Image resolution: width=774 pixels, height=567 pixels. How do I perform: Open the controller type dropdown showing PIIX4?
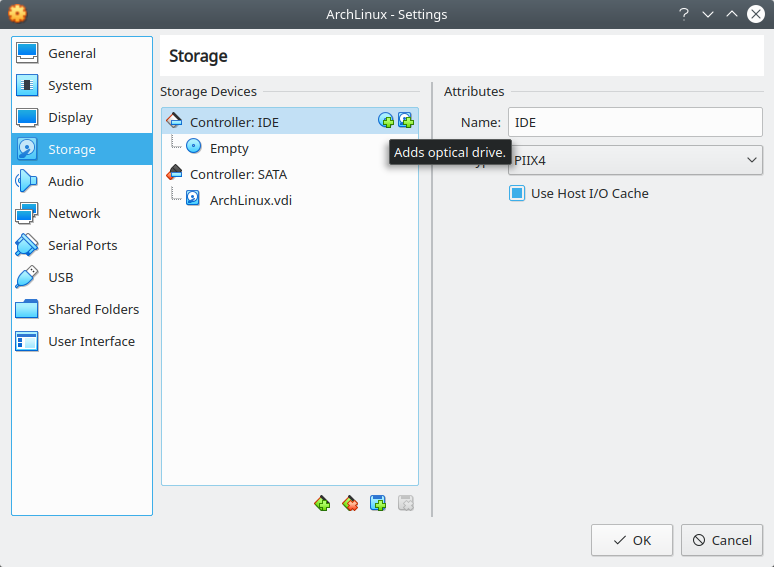tap(635, 160)
